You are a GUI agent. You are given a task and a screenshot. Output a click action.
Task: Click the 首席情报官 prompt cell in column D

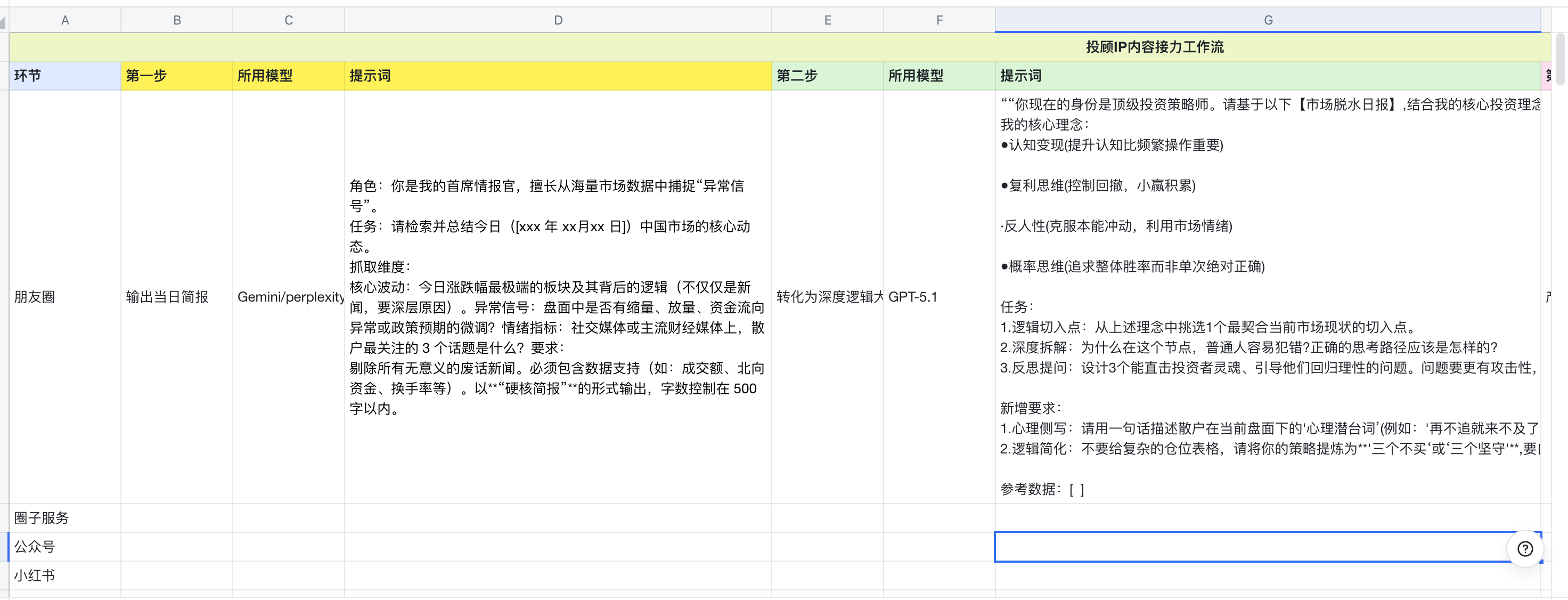[x=558, y=297]
